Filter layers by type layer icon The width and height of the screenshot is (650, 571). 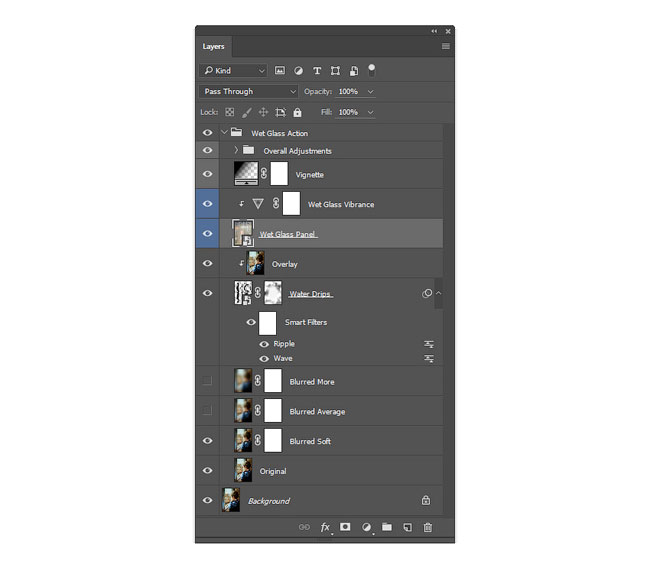pyautogui.click(x=317, y=71)
